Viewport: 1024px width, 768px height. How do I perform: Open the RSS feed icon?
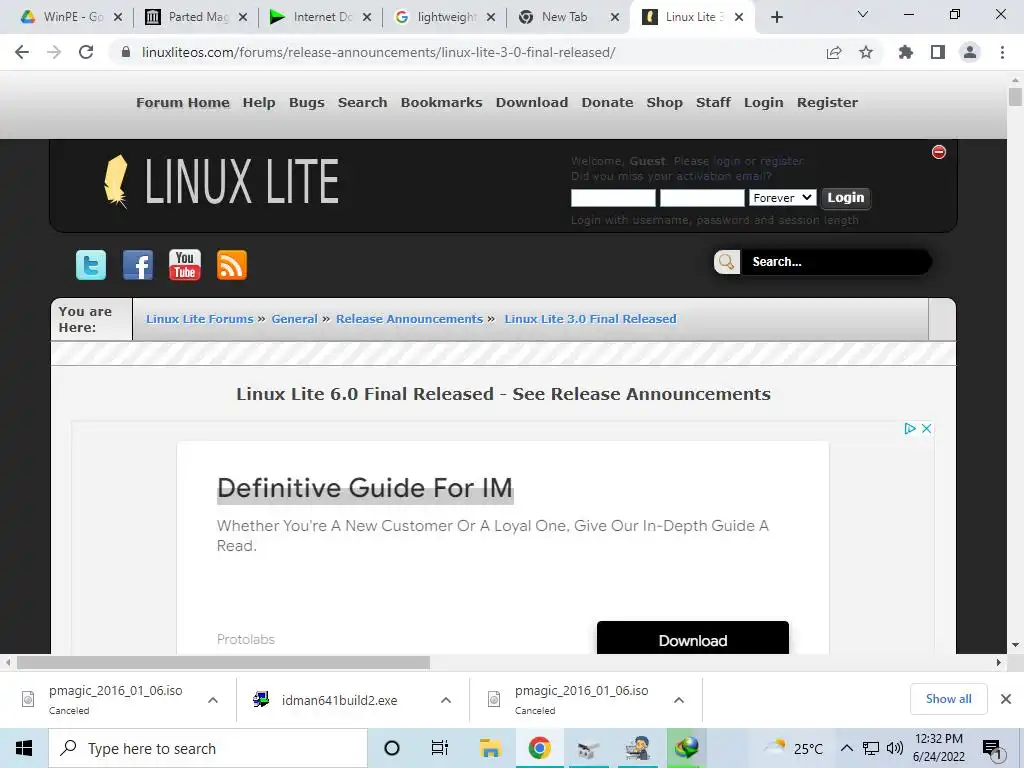click(x=232, y=265)
